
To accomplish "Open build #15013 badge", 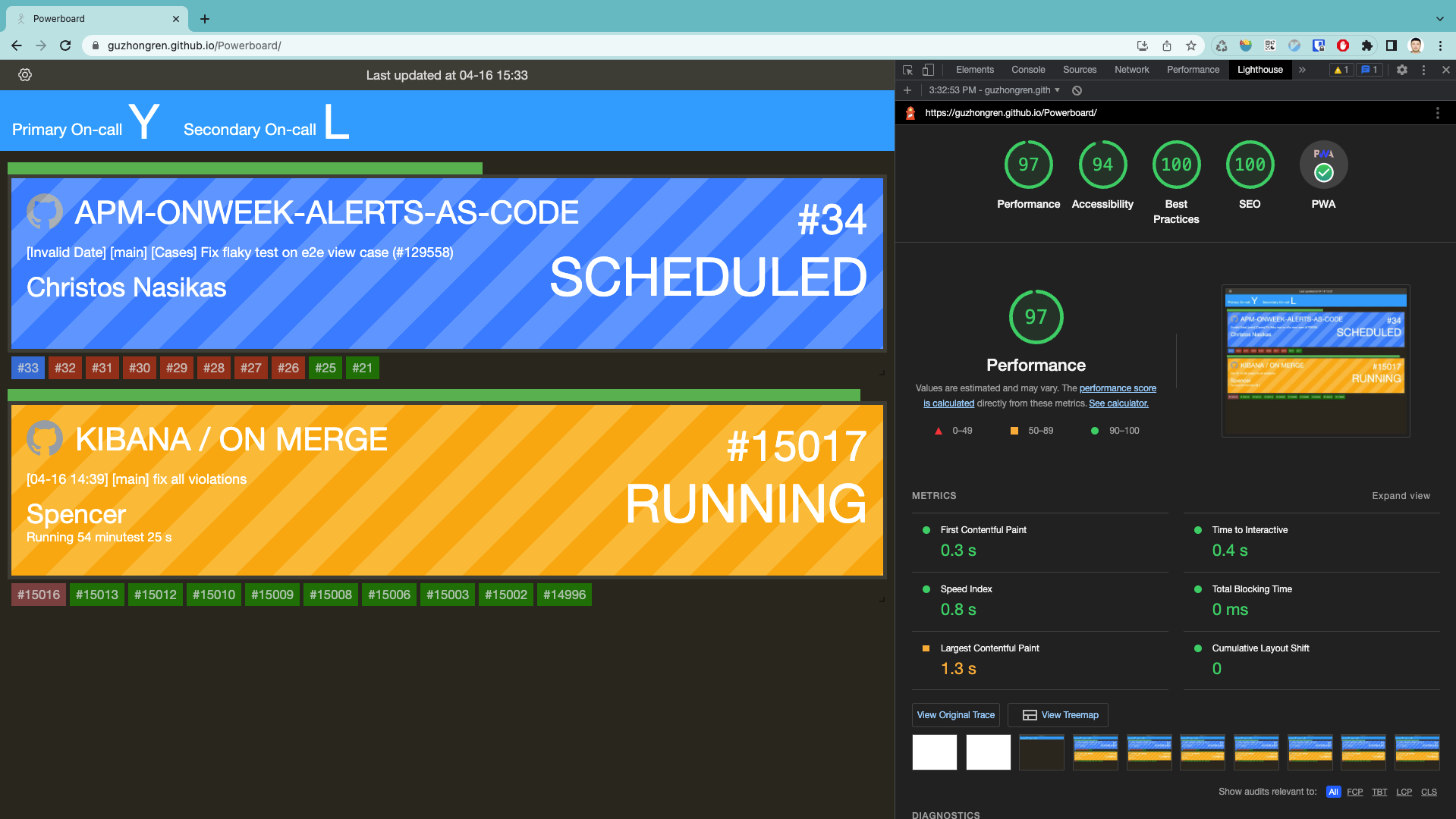I will (x=97, y=595).
